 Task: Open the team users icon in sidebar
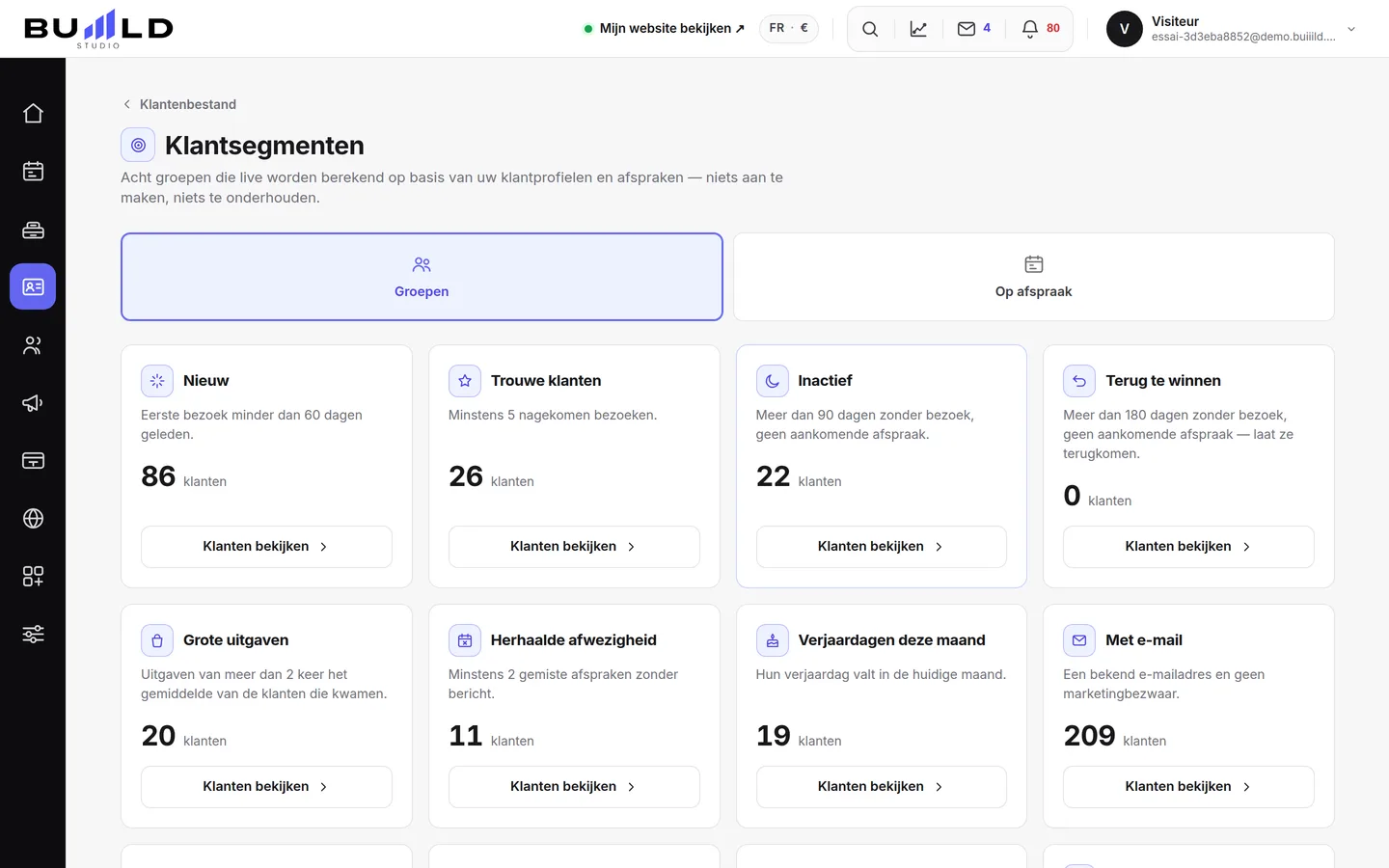click(x=33, y=345)
